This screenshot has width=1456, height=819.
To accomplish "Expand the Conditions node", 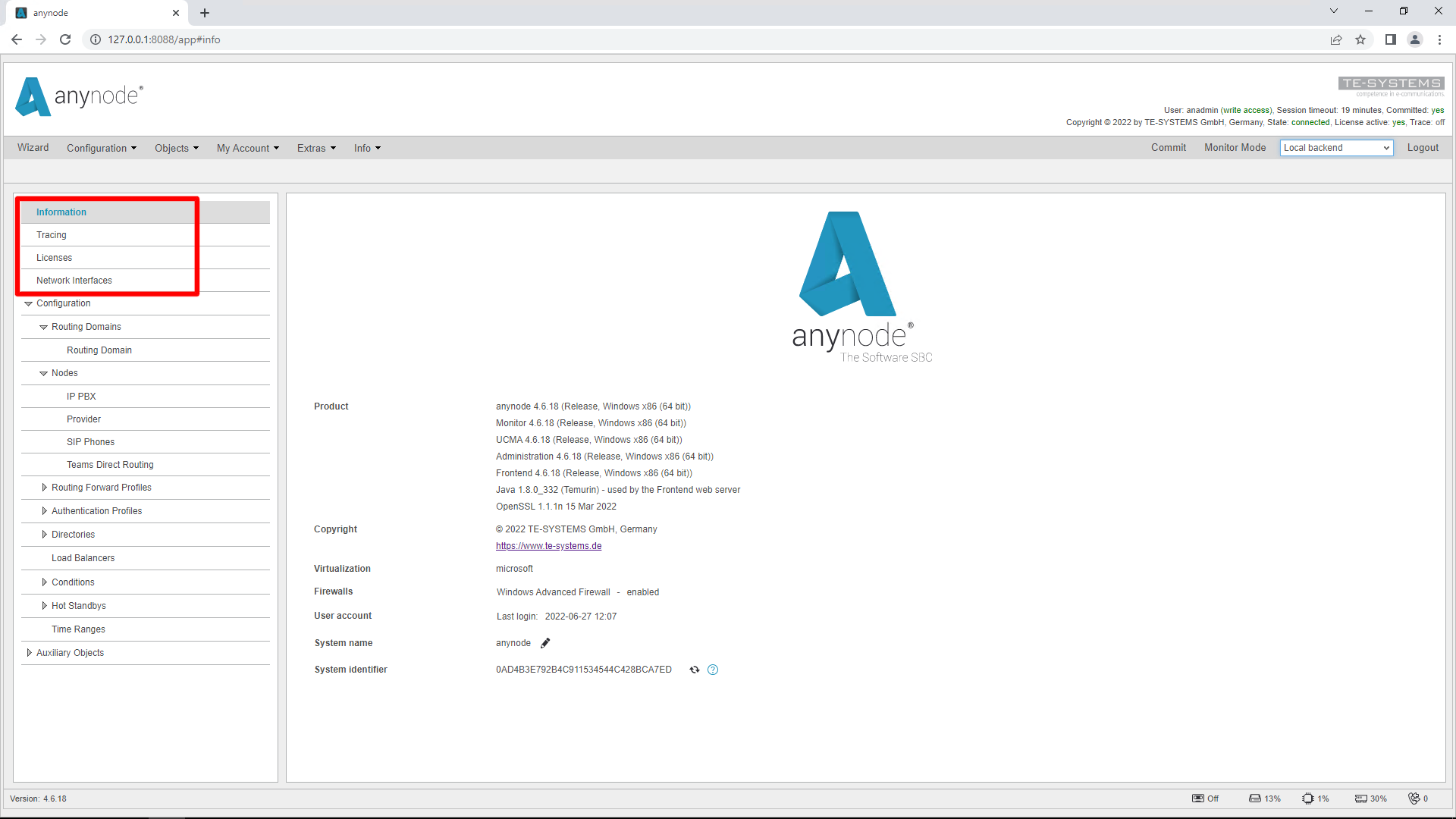I will click(44, 582).
